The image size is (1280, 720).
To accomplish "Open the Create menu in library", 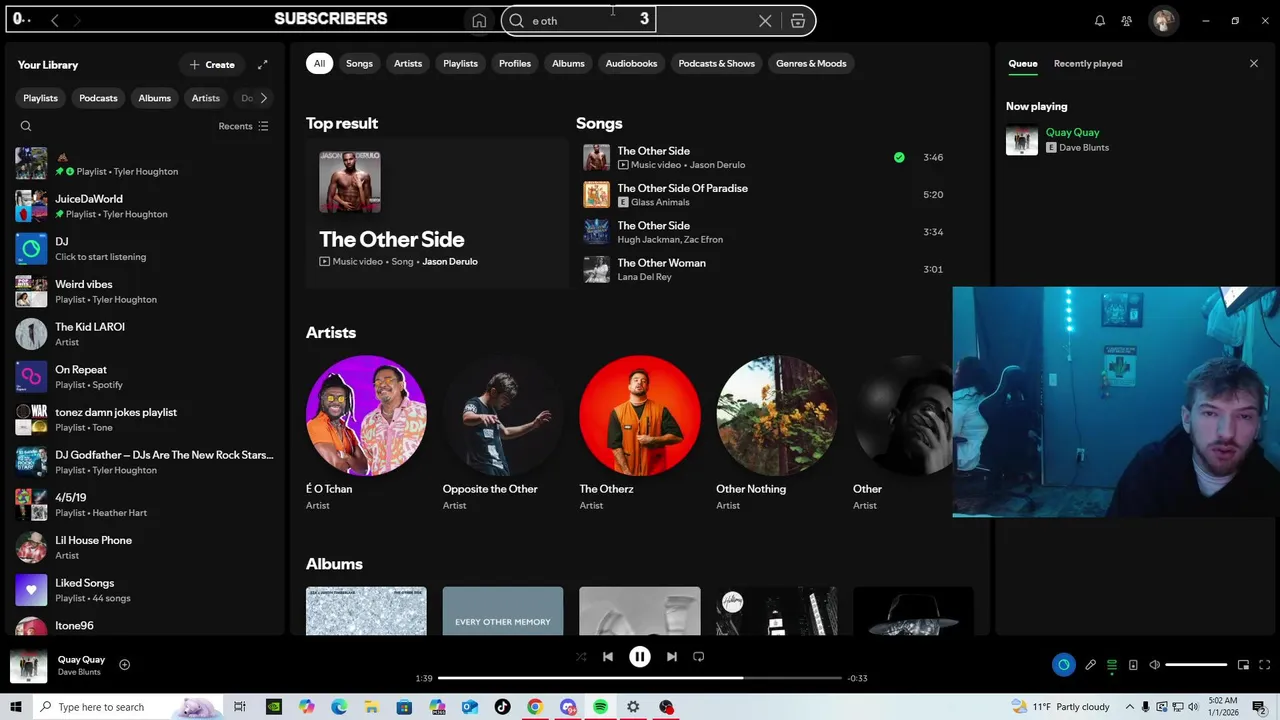I will (212, 65).
